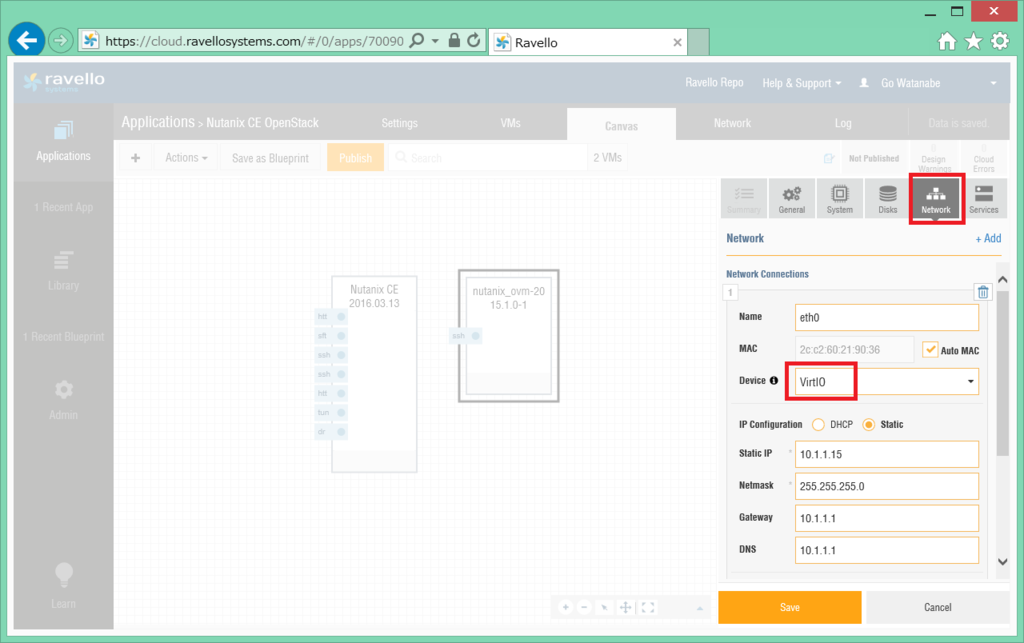The image size is (1024, 643).
Task: Select the nutanix_ovm-2015.1.0-1 VM
Action: pos(509,336)
